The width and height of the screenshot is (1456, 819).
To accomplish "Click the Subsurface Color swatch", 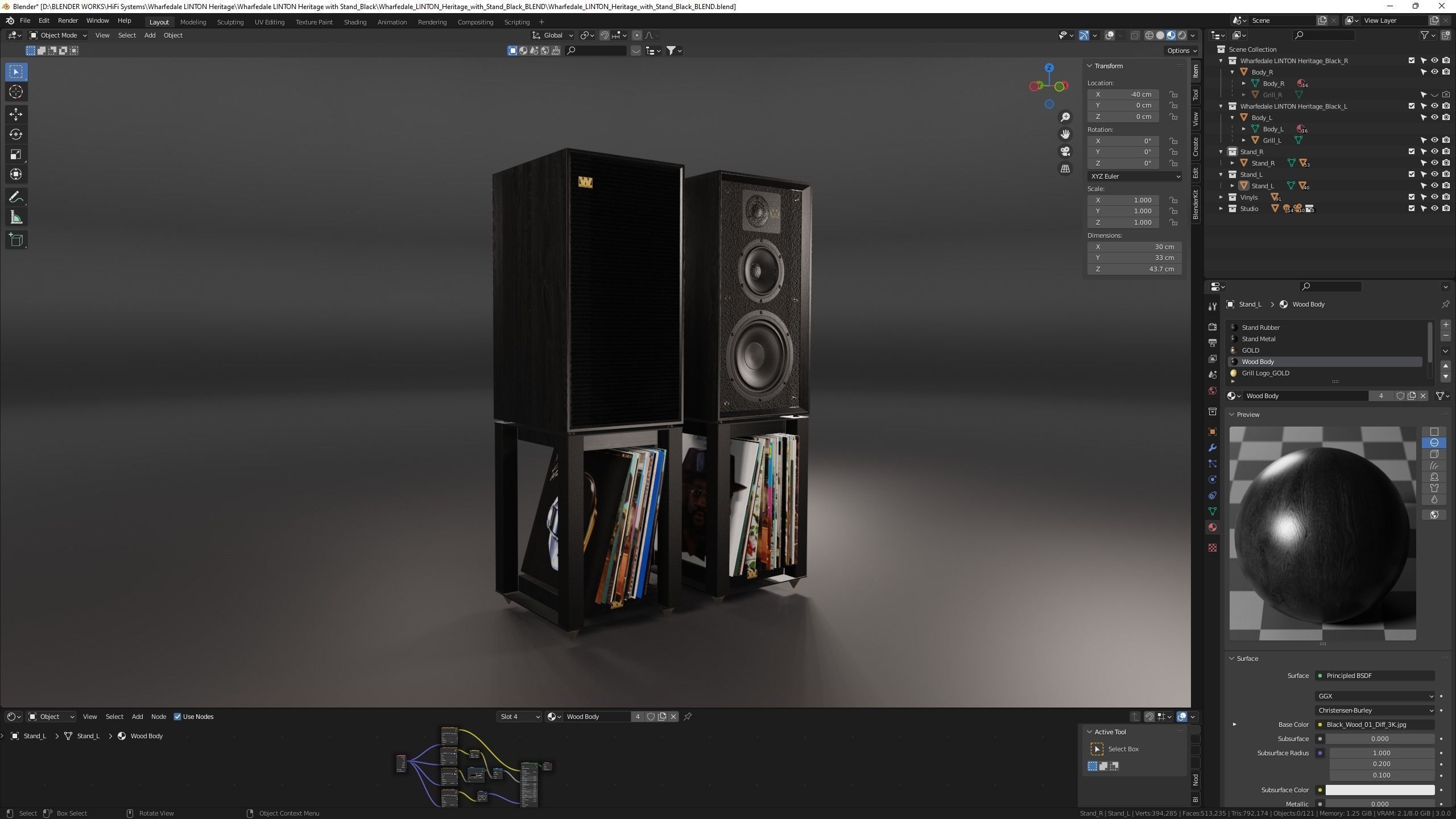I will [1380, 790].
